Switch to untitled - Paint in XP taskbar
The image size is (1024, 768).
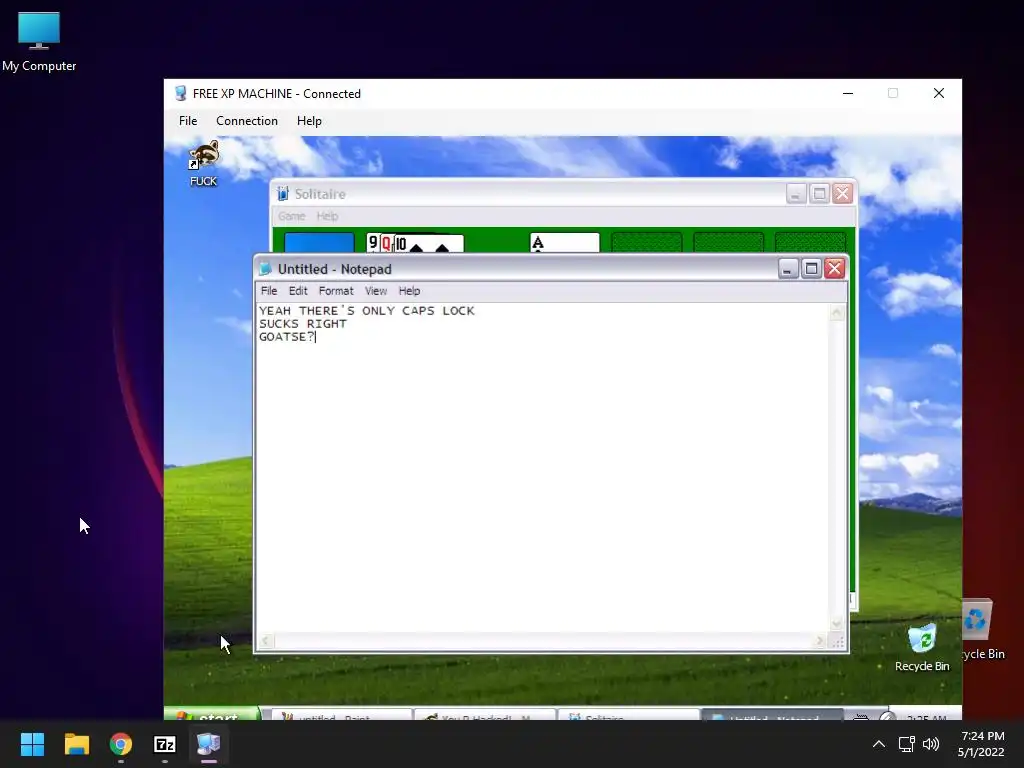point(342,716)
